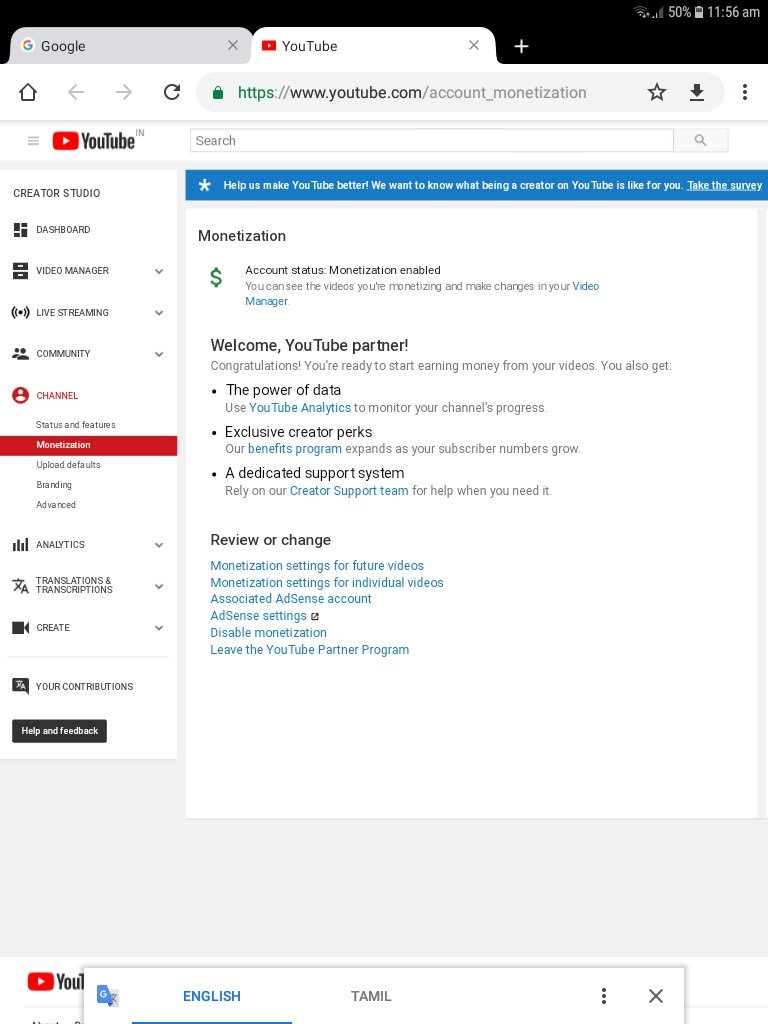The image size is (768, 1024).
Task: Click the Dashboard grid icon
Action: [x=20, y=230]
